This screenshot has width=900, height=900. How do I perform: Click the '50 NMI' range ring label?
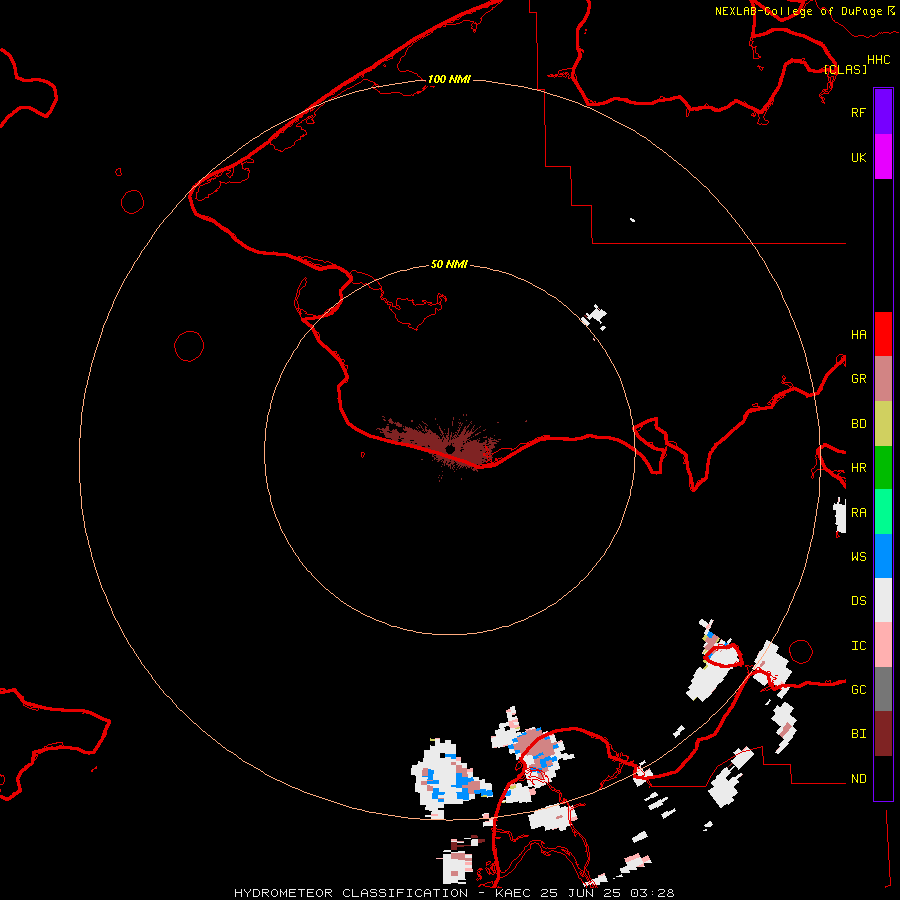coord(449,264)
